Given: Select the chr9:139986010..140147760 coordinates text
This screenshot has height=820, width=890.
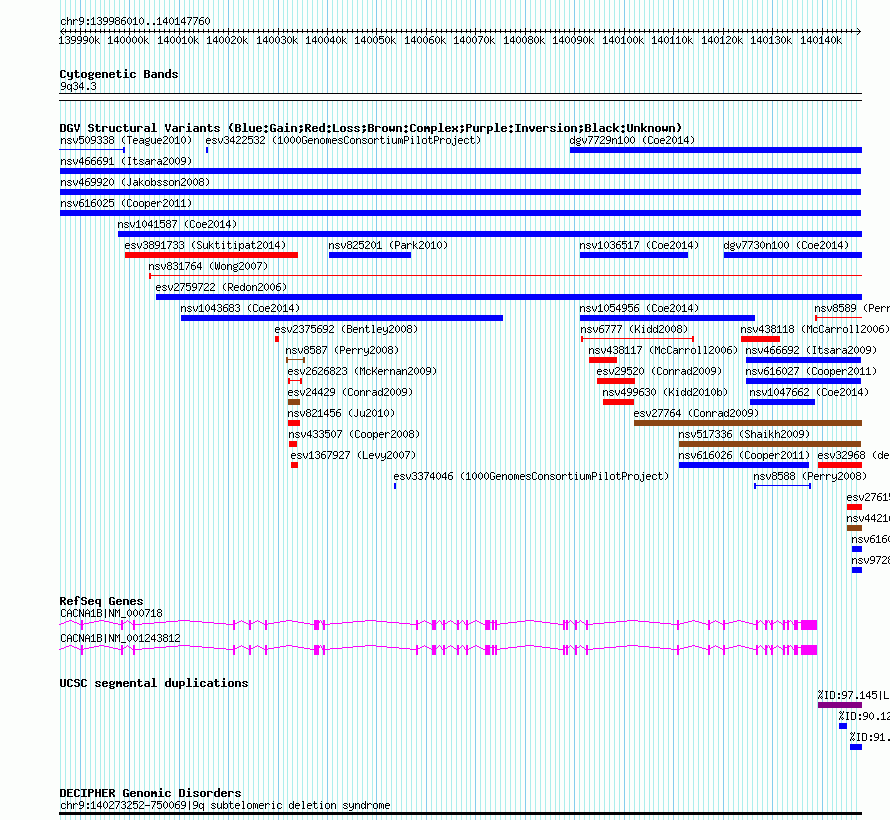Looking at the screenshot, I should tap(135, 21).
